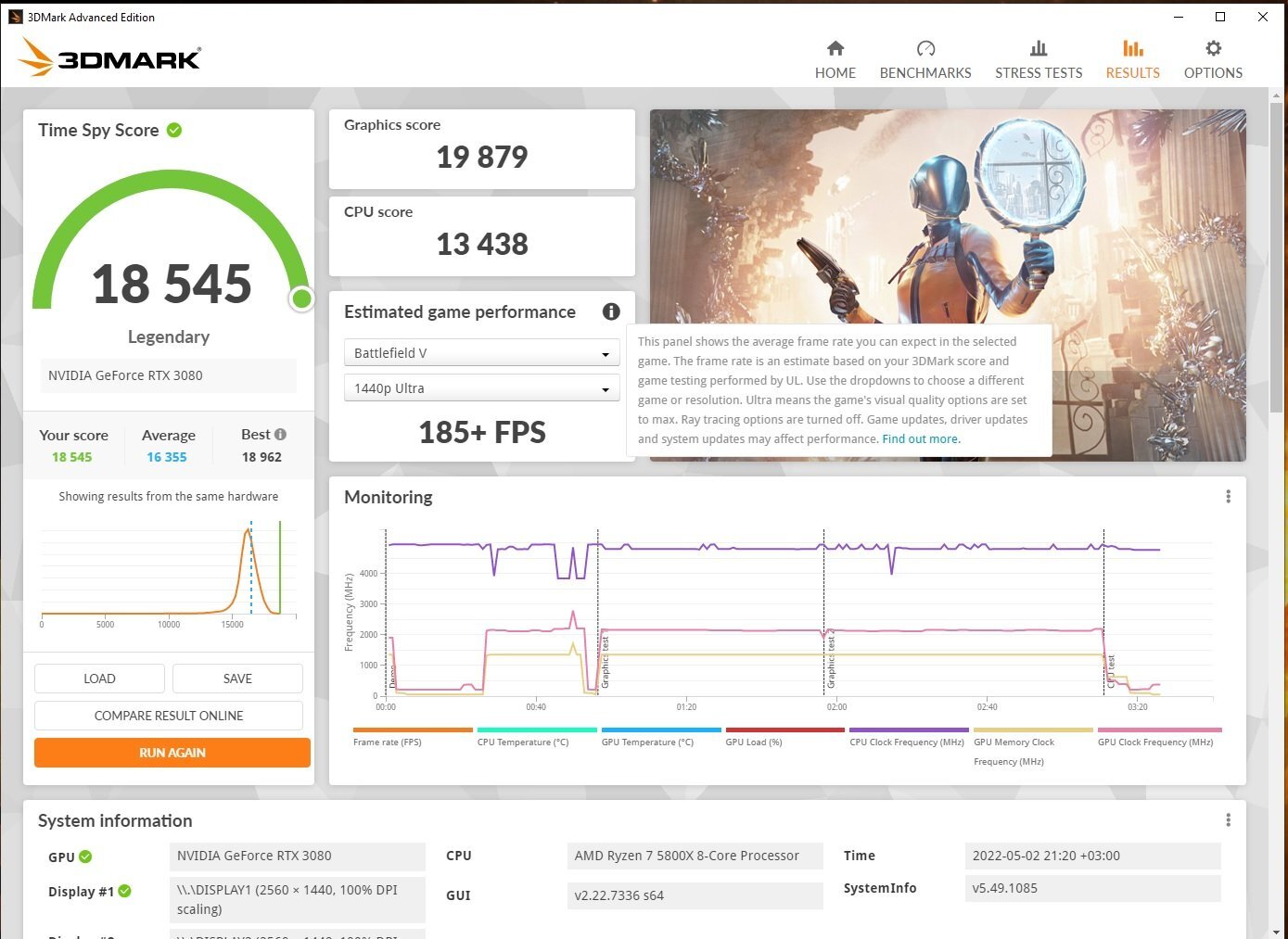Open the Stress Tests section
This screenshot has width=1288, height=939.
click(1039, 60)
